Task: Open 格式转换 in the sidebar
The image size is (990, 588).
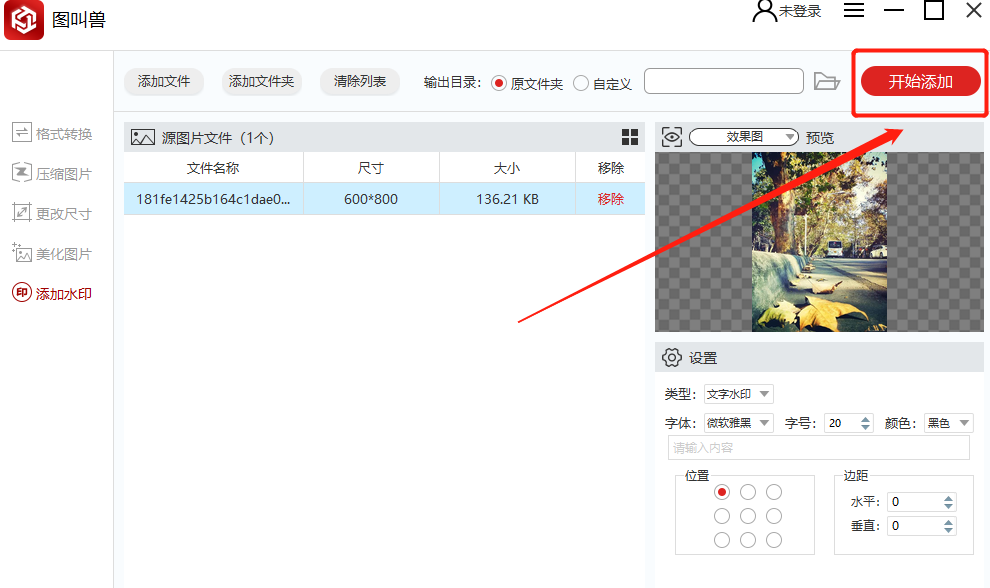Action: 52,133
